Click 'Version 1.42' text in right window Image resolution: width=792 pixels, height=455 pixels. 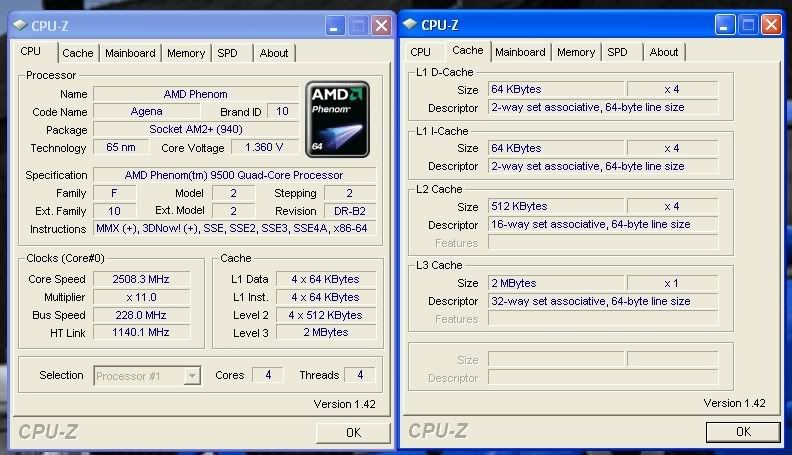coord(734,403)
